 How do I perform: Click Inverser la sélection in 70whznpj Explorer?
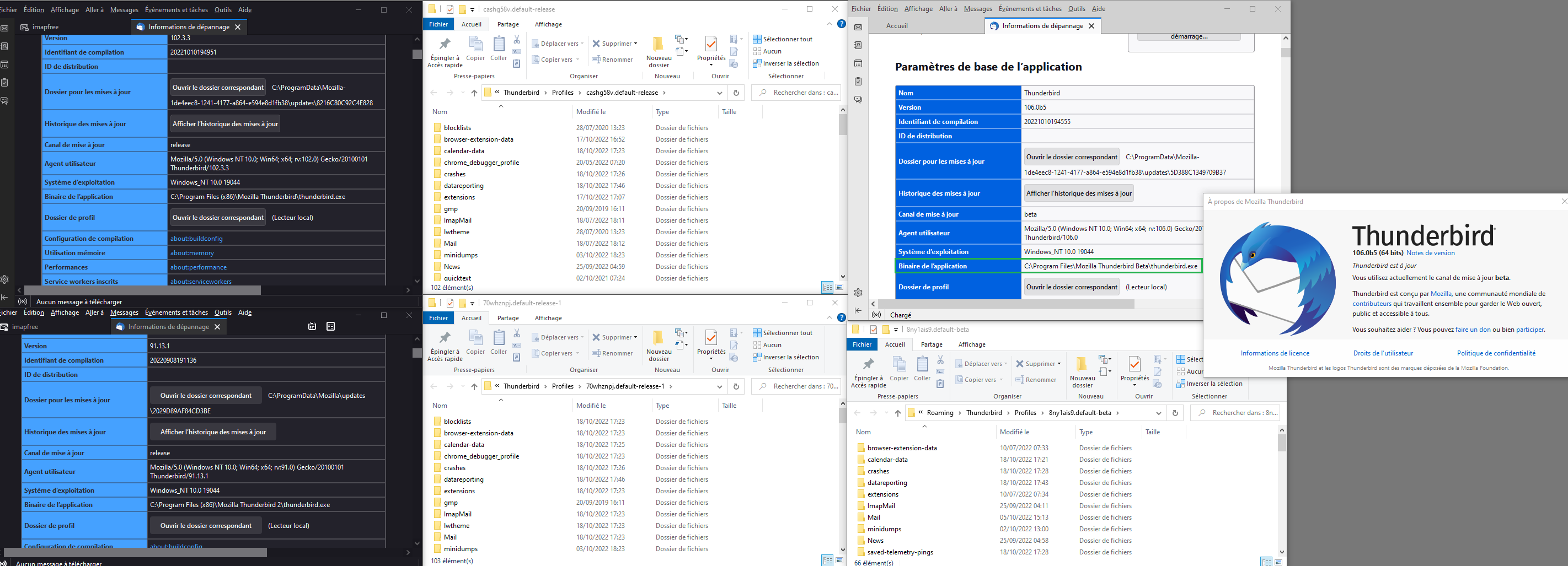[x=786, y=358]
